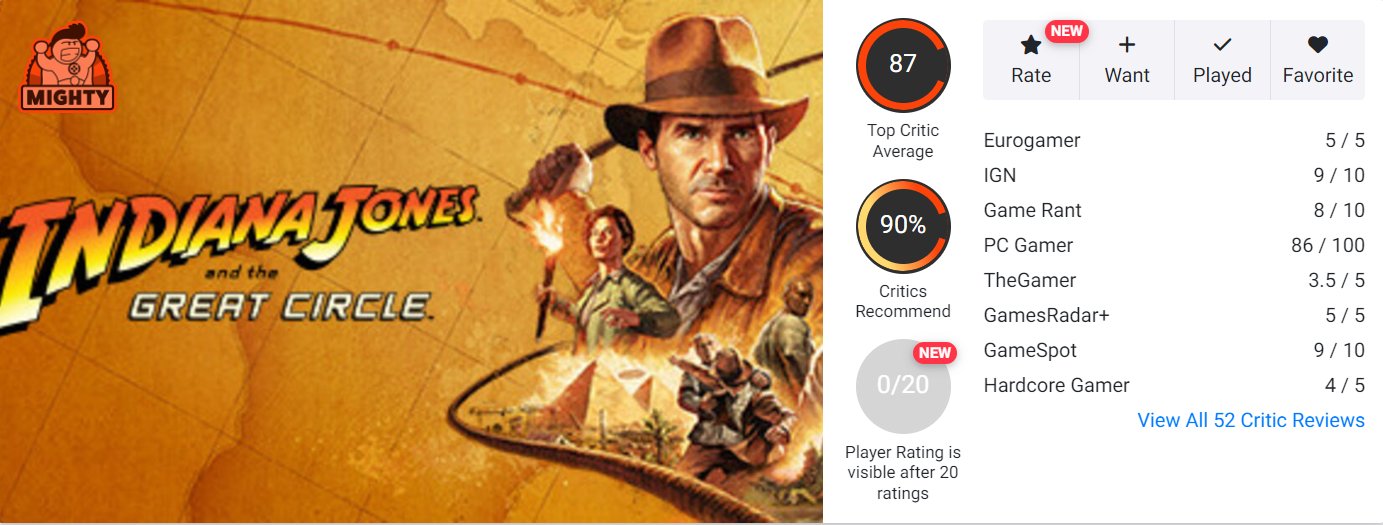1383x525 pixels.
Task: Open View All 52 Critic Reviews
Action: pyautogui.click(x=1251, y=420)
